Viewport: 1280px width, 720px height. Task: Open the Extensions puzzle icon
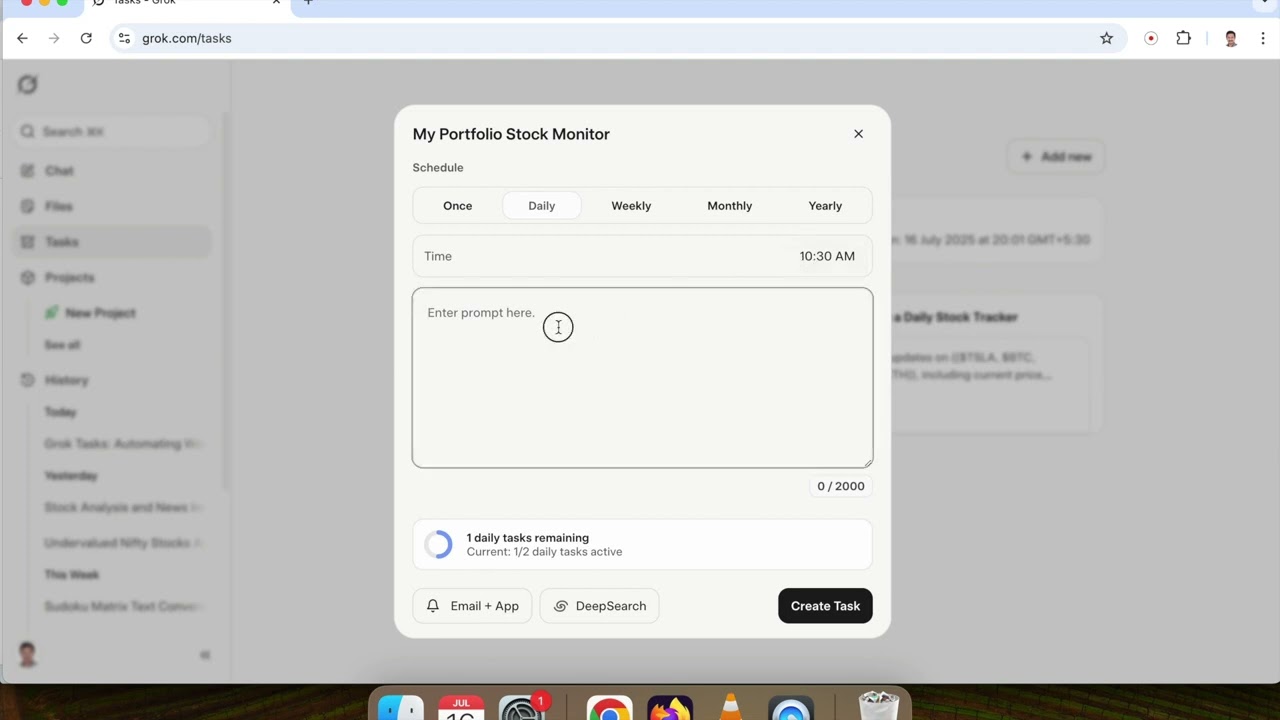click(x=1183, y=38)
